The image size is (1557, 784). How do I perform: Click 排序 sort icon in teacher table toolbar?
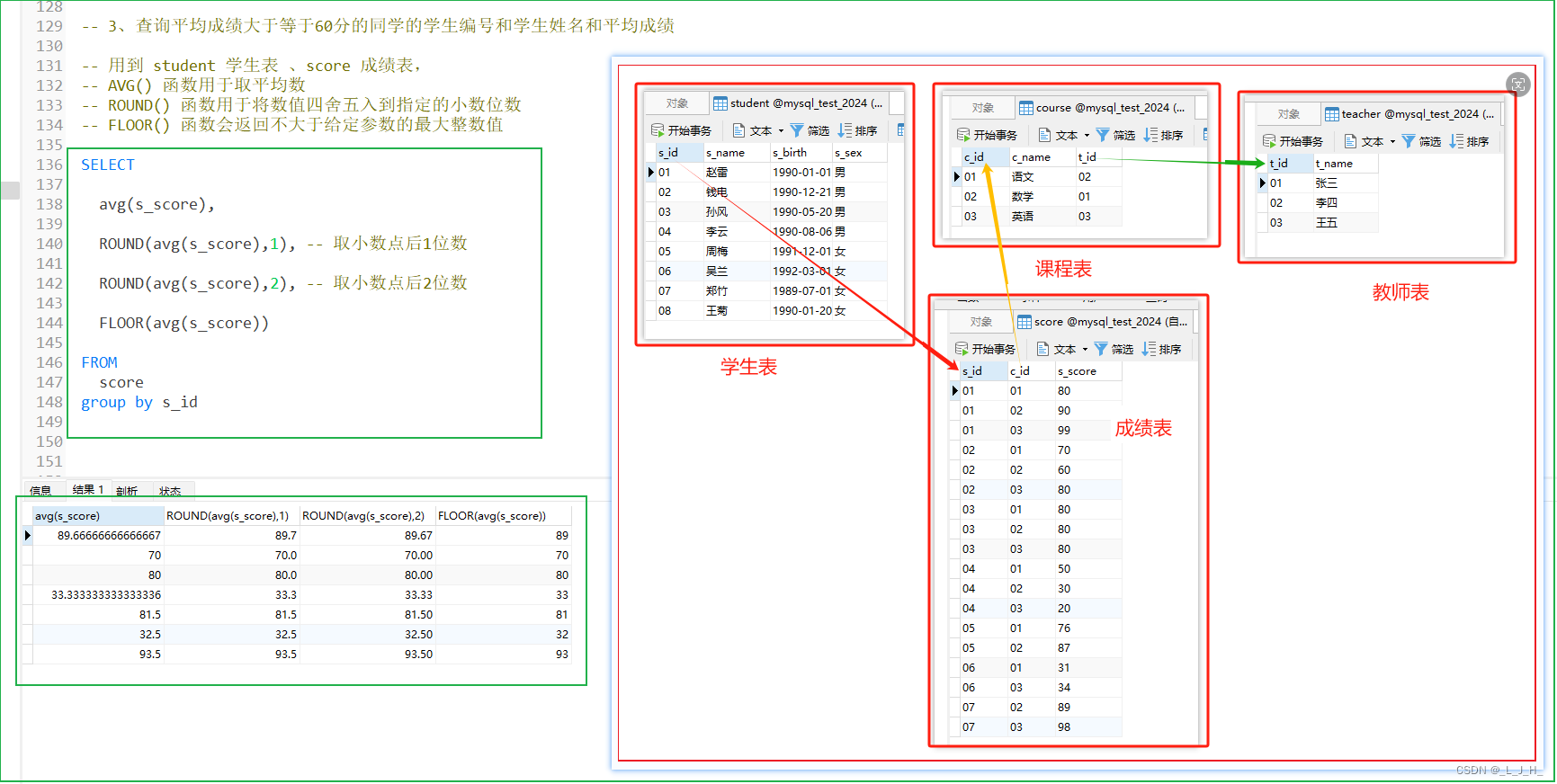(1456, 141)
